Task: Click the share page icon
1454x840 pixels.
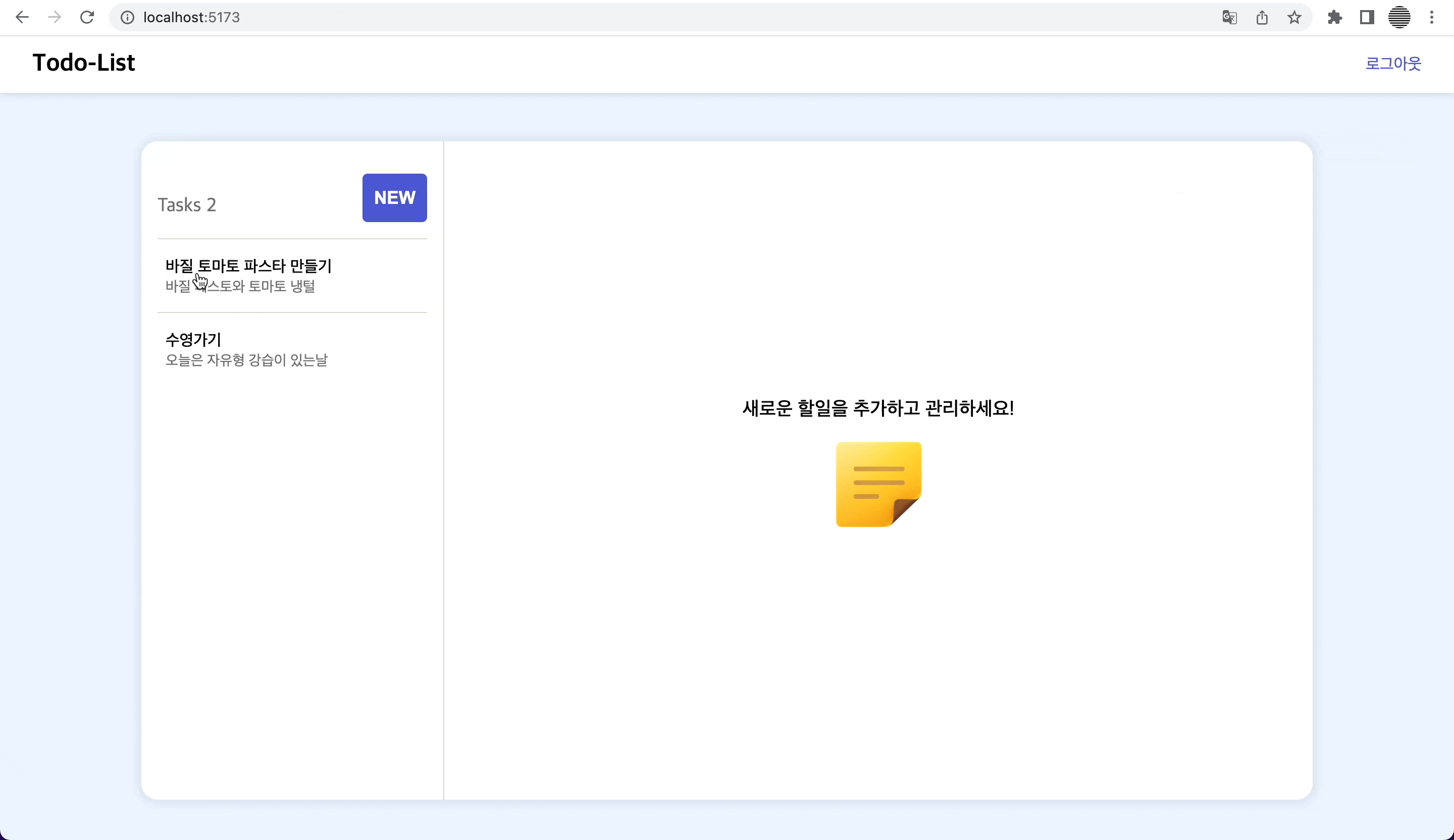Action: tap(1262, 17)
